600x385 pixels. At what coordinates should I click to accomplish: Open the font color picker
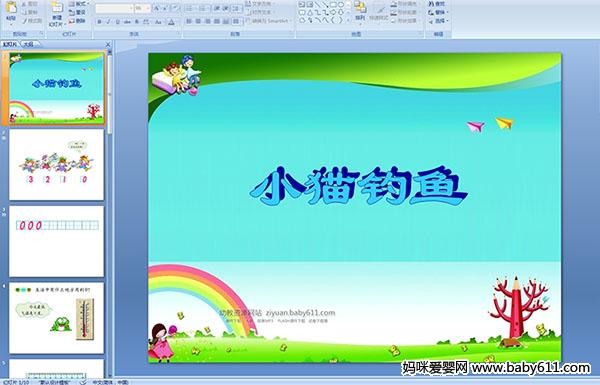[171, 22]
